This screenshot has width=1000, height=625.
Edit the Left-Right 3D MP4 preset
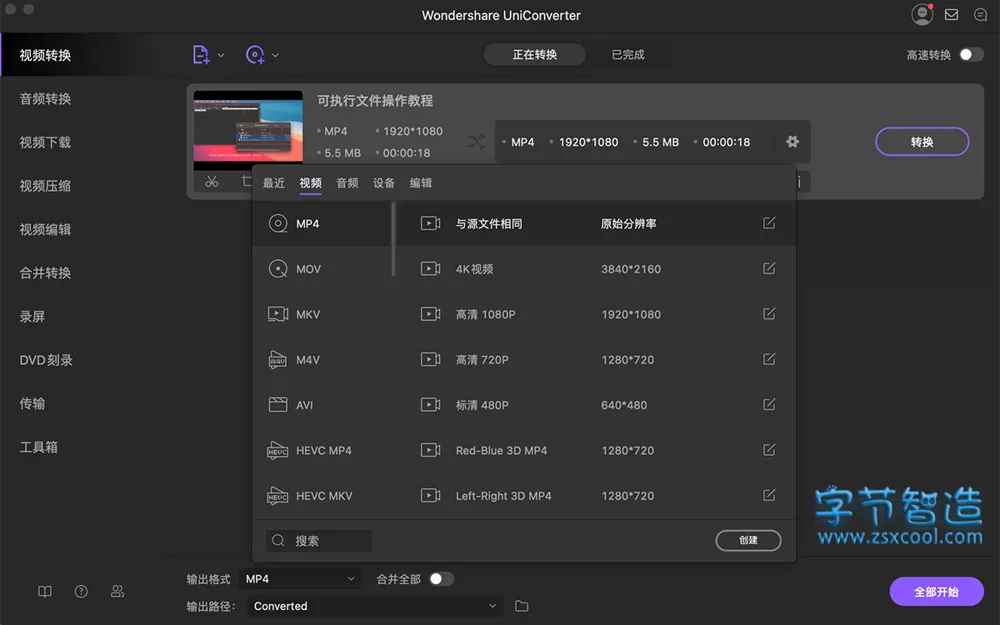(769, 496)
